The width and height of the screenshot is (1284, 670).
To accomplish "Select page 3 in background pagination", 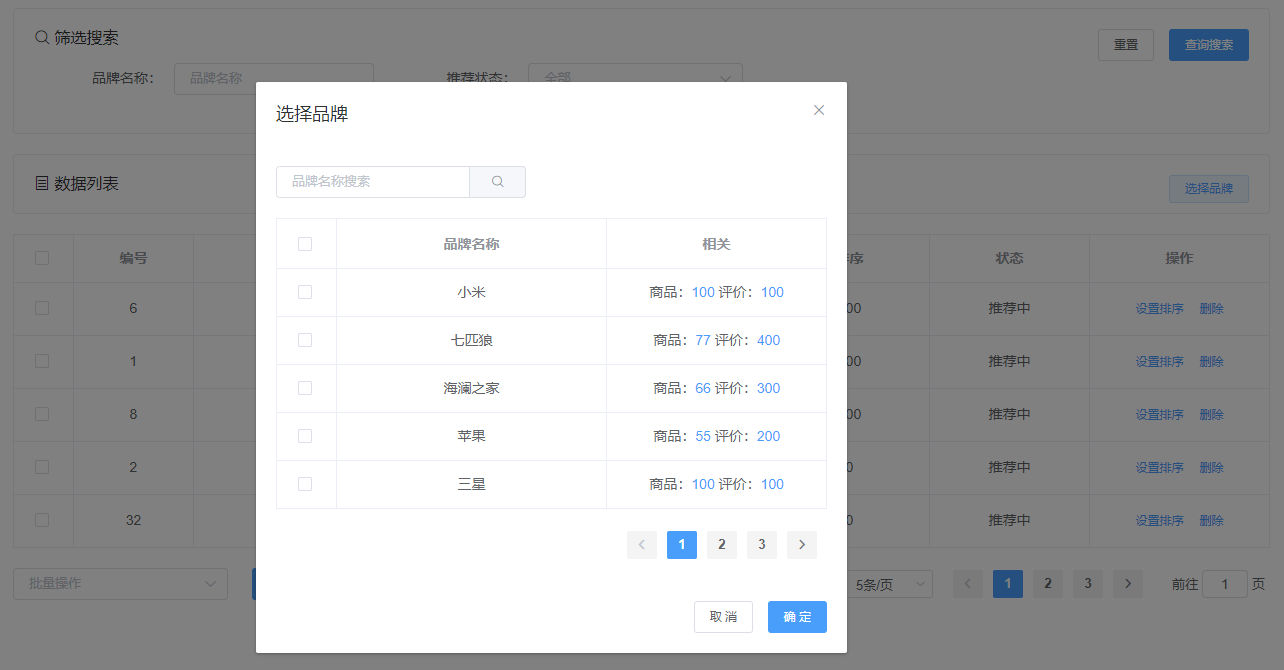I will click(1088, 584).
